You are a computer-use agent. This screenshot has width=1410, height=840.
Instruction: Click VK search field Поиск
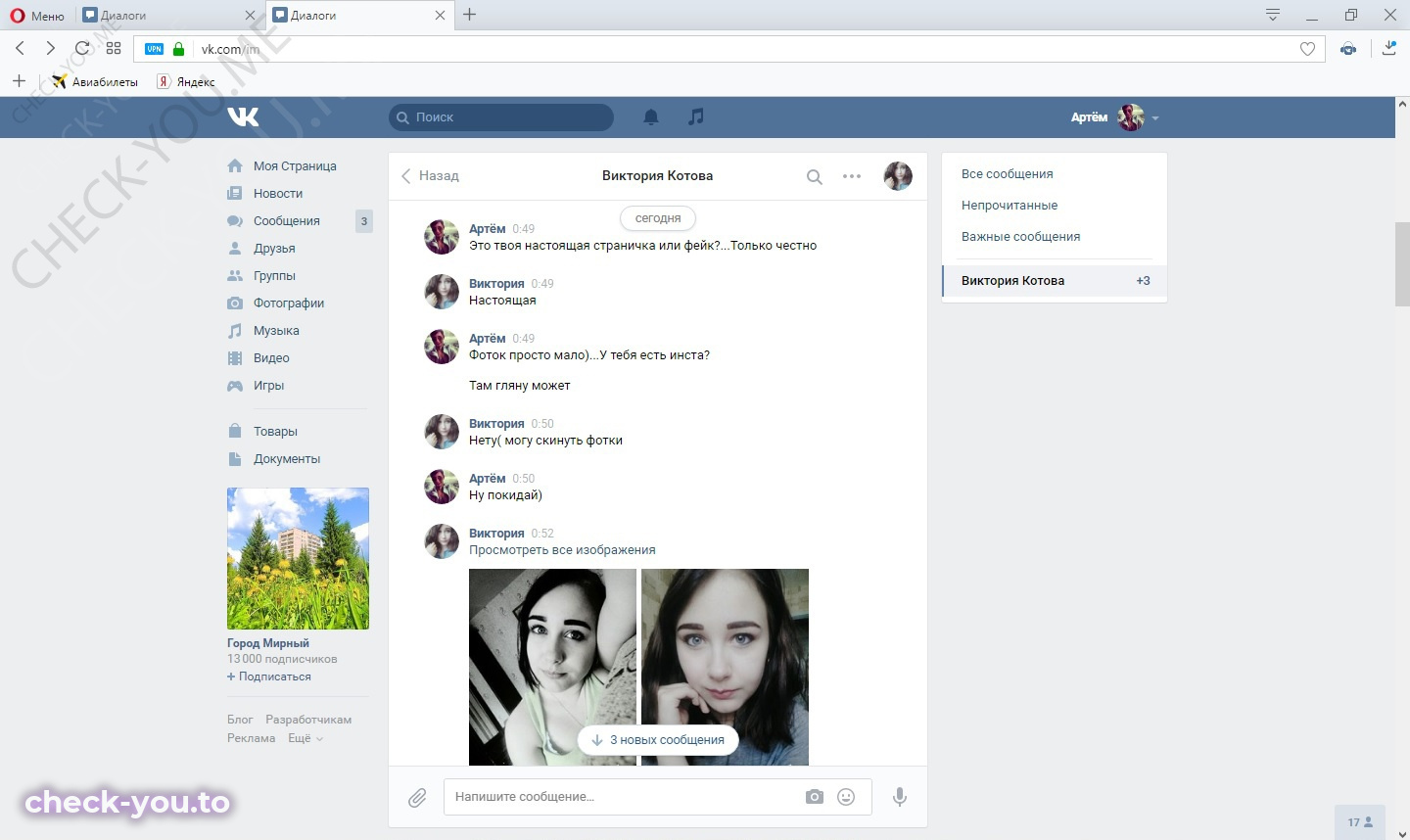pos(501,117)
